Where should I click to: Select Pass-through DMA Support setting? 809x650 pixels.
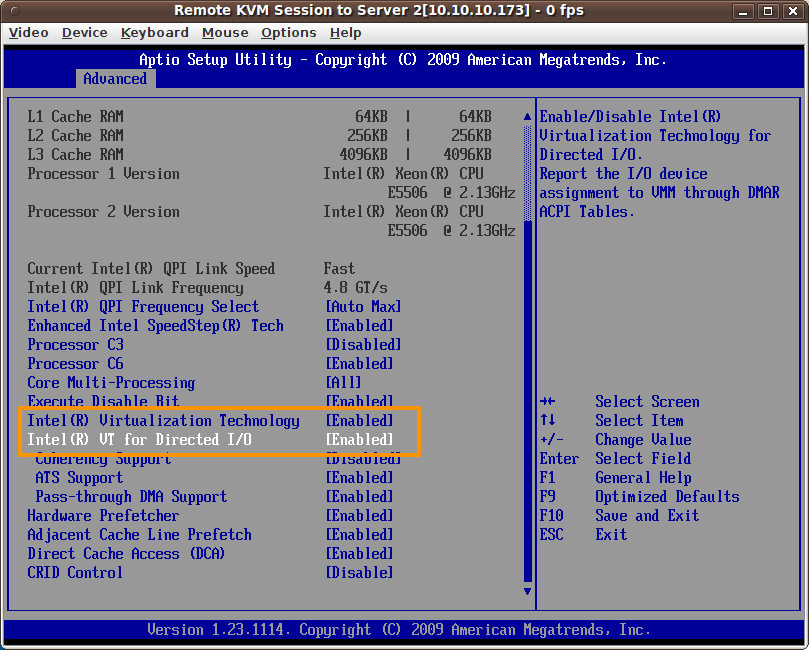pyautogui.click(x=131, y=497)
